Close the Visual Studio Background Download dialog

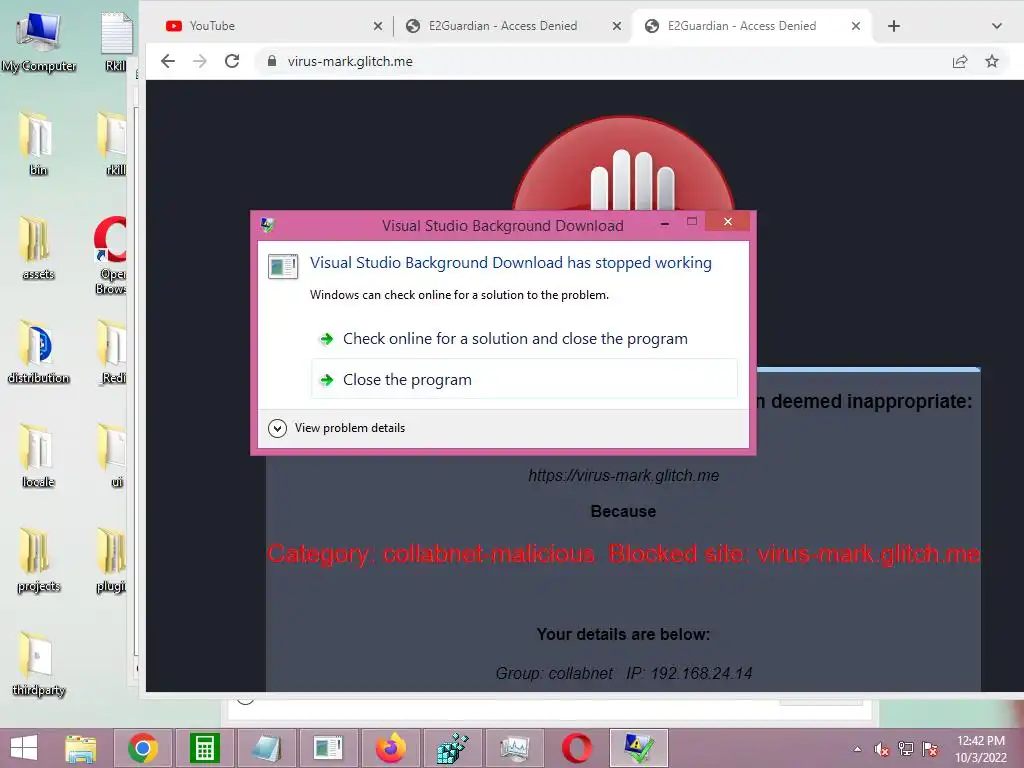click(728, 221)
